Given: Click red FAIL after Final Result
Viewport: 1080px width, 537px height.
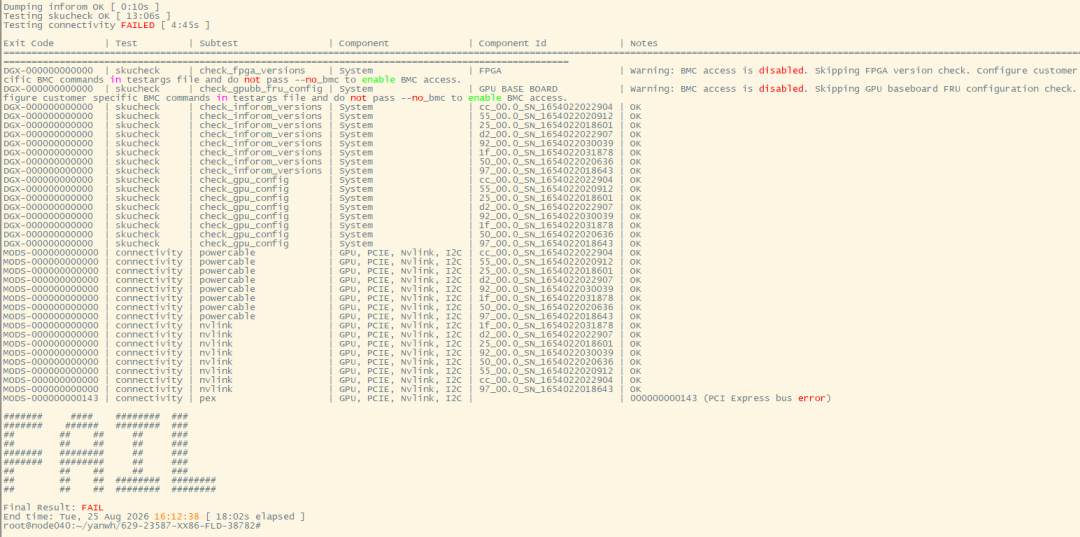Looking at the screenshot, I should 93,507.
